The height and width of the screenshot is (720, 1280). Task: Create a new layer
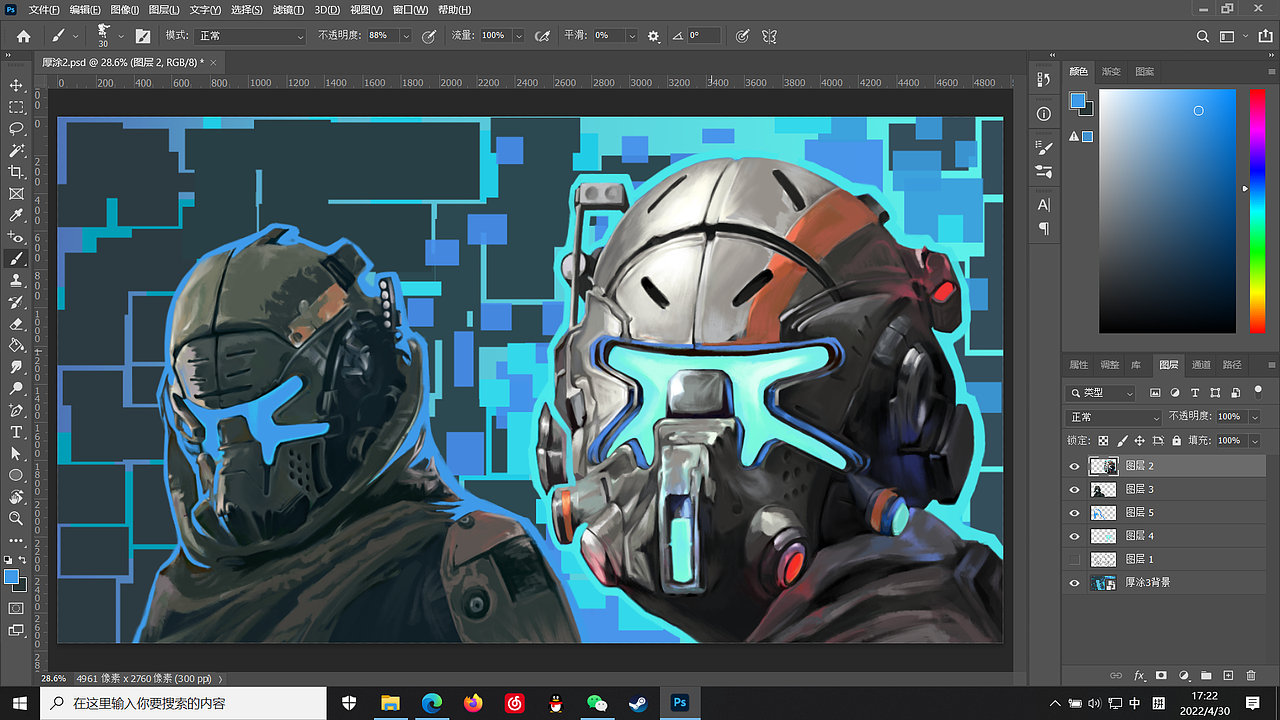pyautogui.click(x=1229, y=676)
